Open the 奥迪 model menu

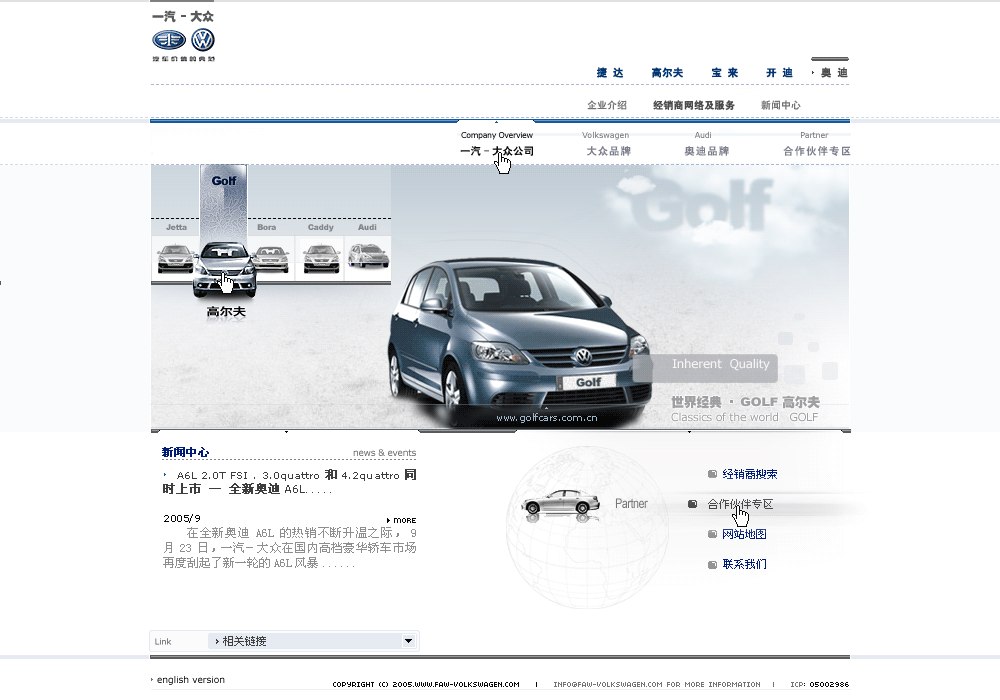point(834,73)
